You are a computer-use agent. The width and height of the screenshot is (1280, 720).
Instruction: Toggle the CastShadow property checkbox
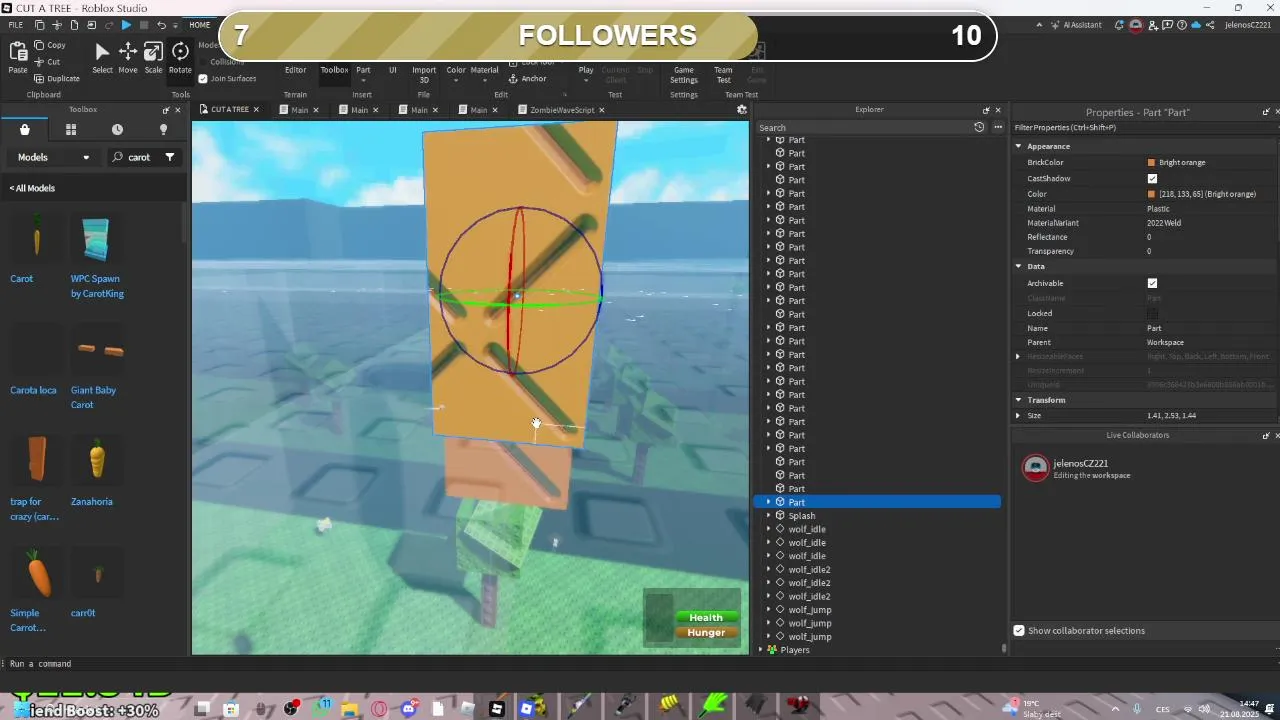[x=1152, y=179]
